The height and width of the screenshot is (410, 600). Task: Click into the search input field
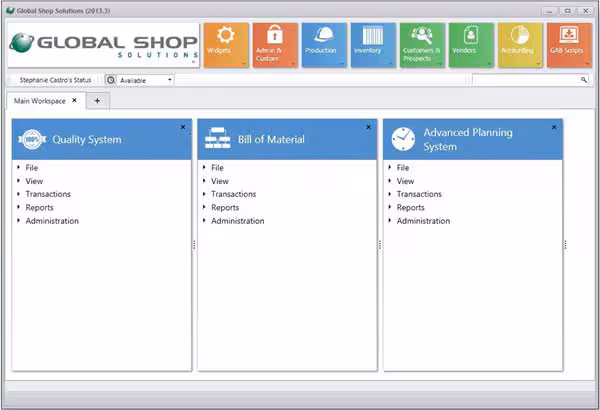pos(526,80)
